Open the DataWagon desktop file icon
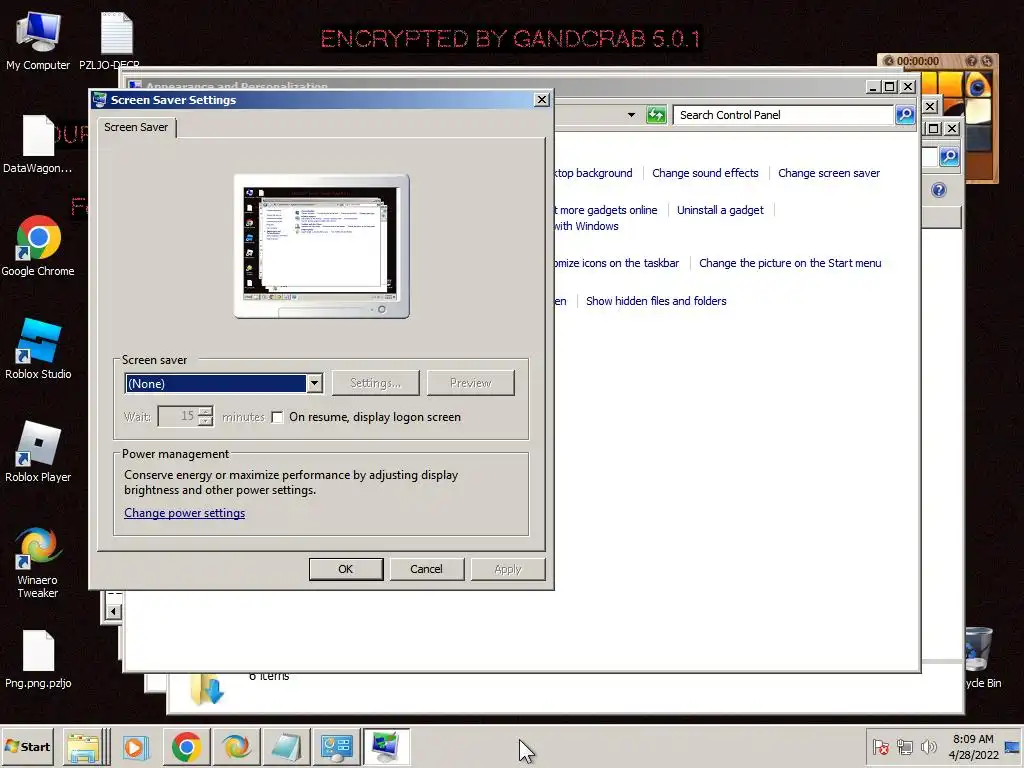 pos(38,144)
